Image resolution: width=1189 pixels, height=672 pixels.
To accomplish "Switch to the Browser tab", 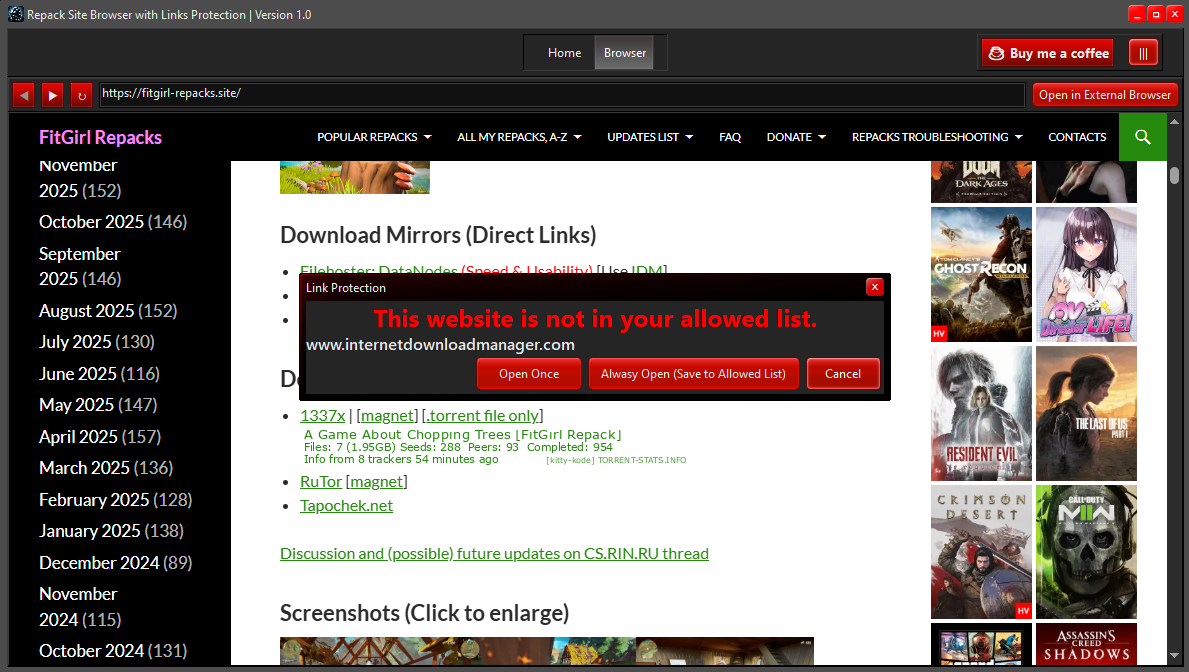I will coord(624,53).
